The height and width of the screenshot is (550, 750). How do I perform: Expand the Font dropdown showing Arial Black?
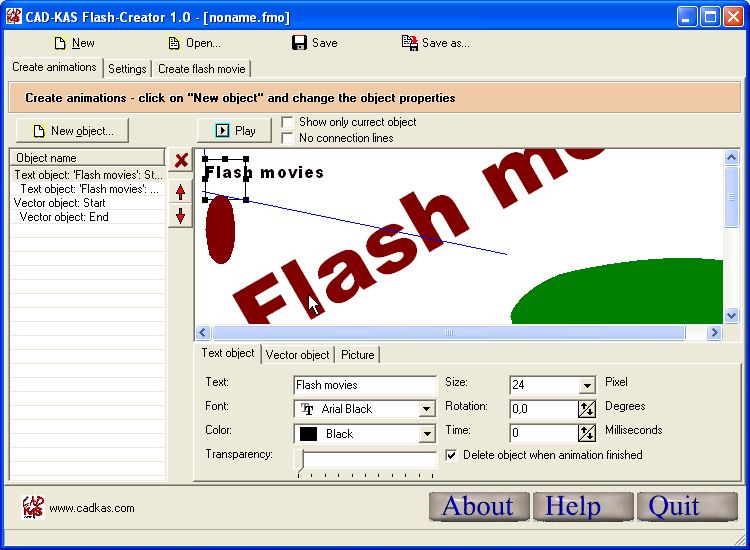(426, 409)
